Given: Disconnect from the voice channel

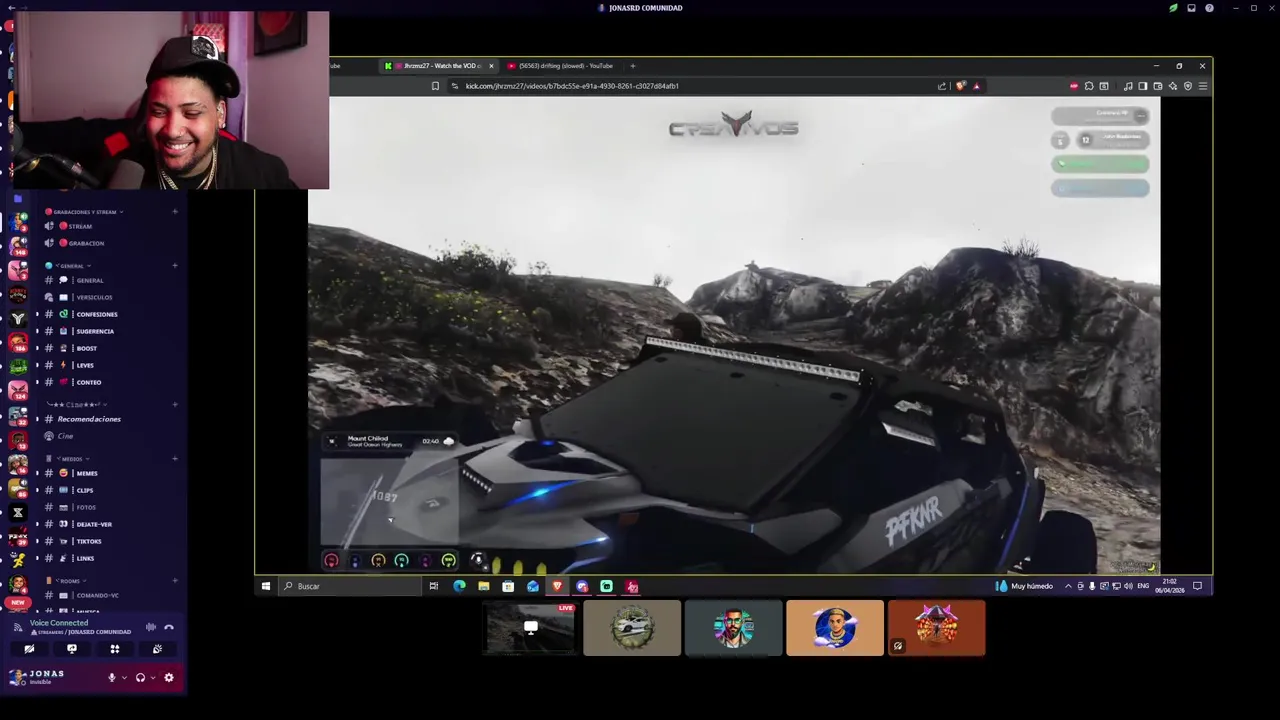Looking at the screenshot, I should [169, 627].
